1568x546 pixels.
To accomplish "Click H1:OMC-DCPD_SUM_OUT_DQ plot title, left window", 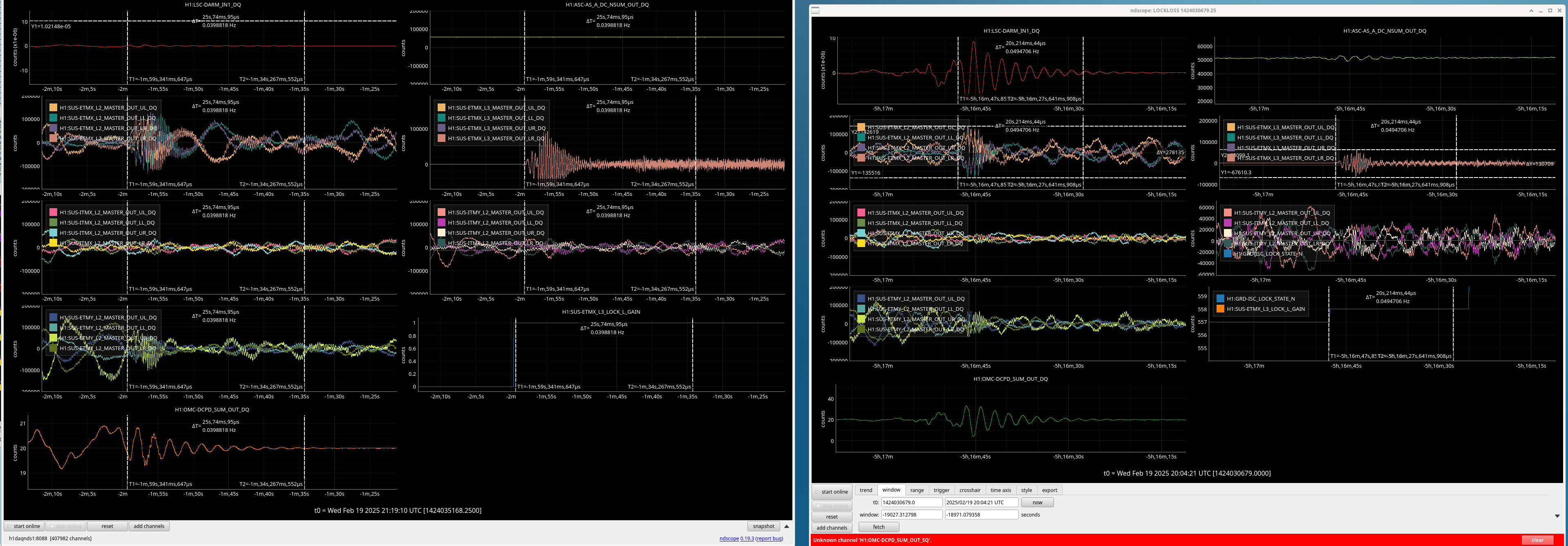I will pos(212,409).
